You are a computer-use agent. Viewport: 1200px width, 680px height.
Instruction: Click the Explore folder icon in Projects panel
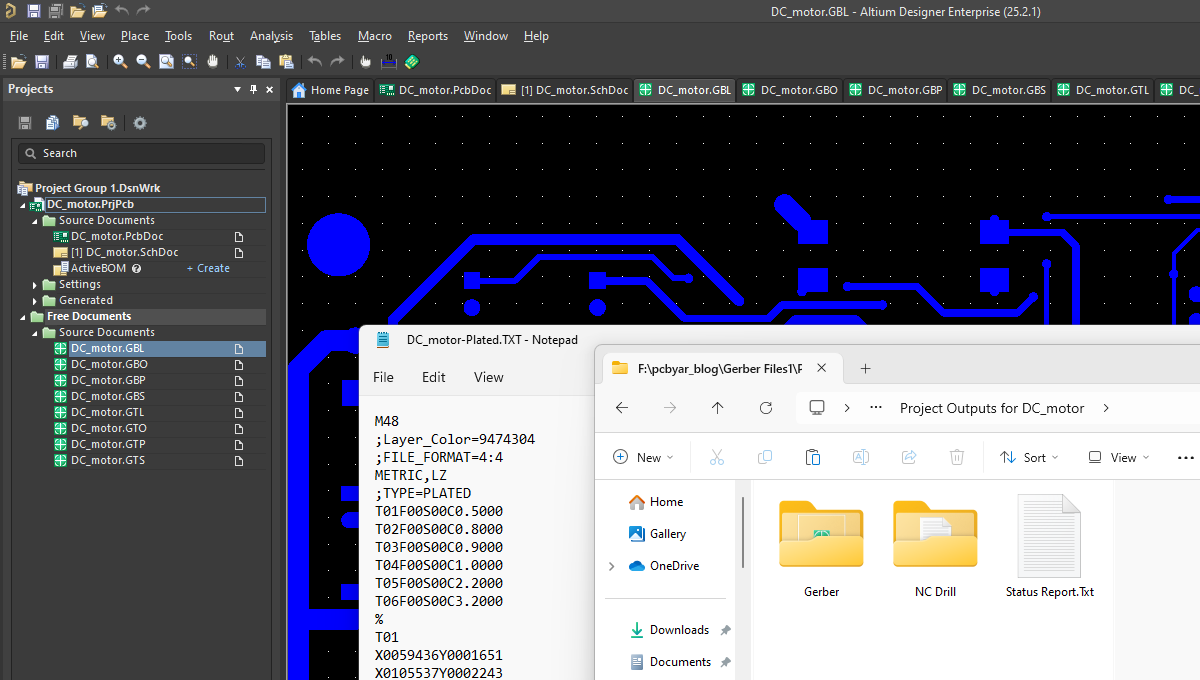pyautogui.click(x=80, y=123)
